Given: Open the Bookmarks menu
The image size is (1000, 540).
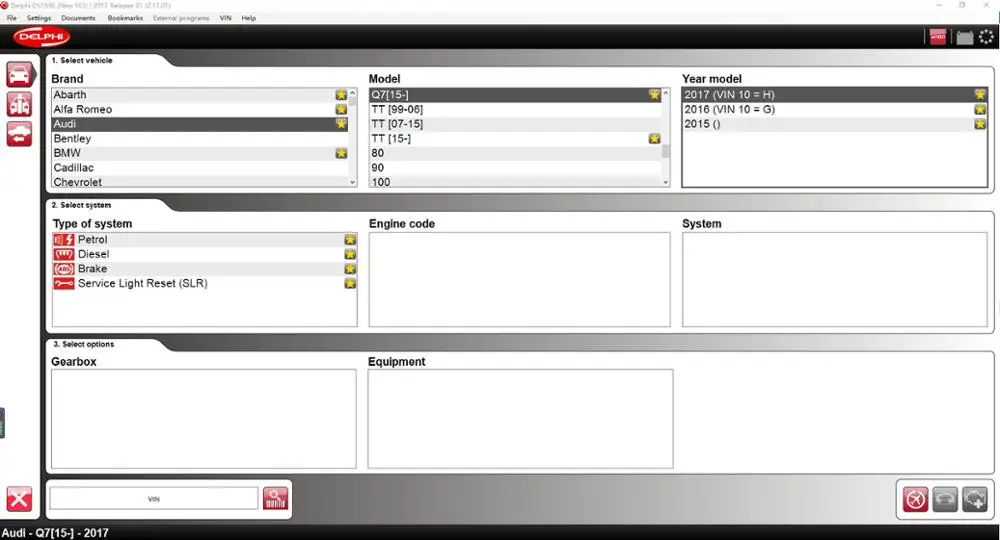Looking at the screenshot, I should coord(125,18).
